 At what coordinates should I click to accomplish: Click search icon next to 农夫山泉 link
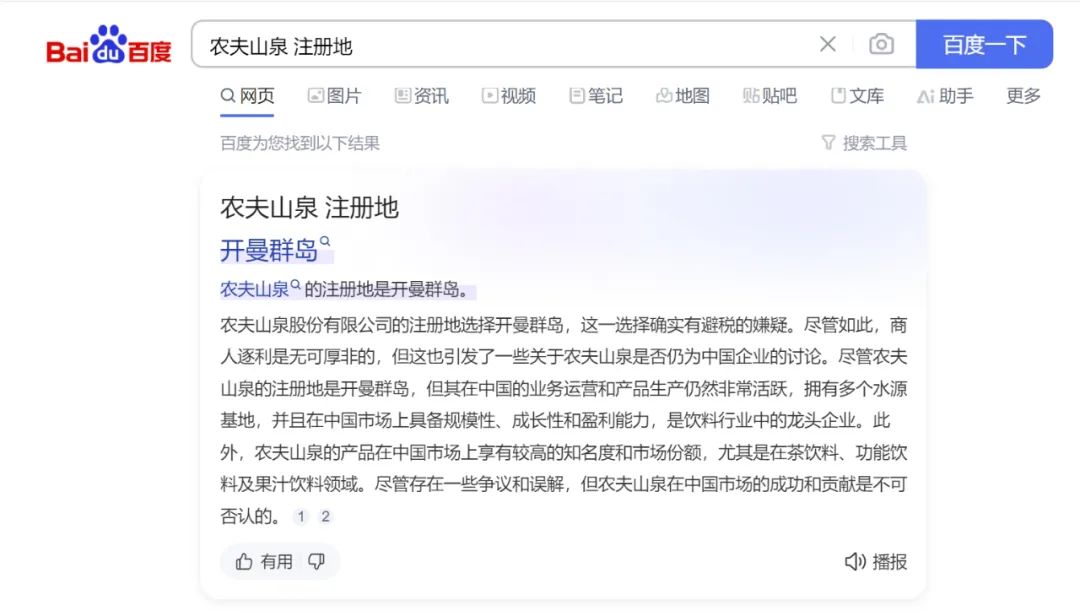[x=295, y=284]
